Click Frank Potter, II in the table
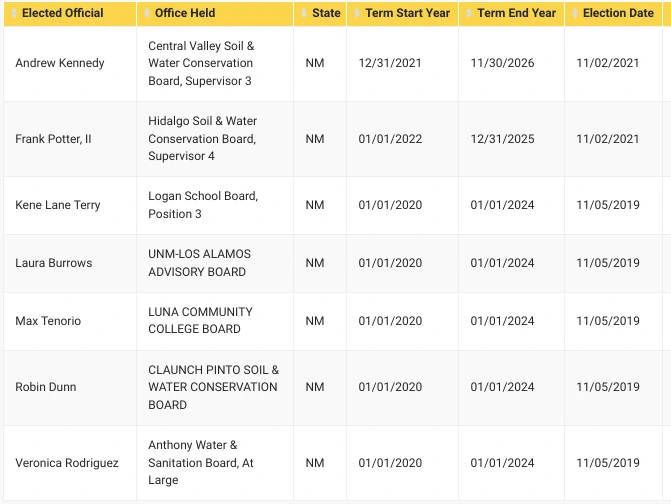 pos(53,139)
